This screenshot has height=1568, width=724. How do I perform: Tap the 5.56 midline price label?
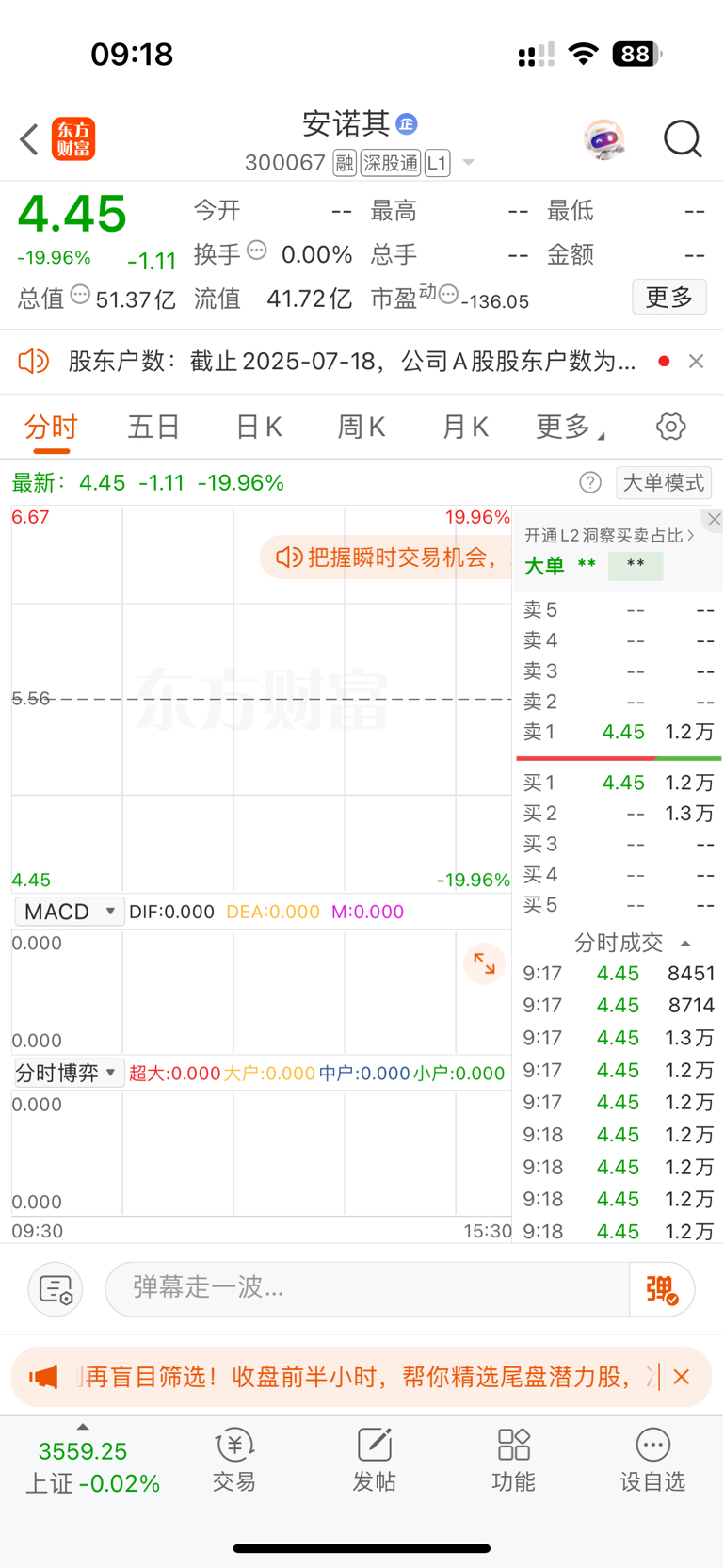click(x=30, y=699)
